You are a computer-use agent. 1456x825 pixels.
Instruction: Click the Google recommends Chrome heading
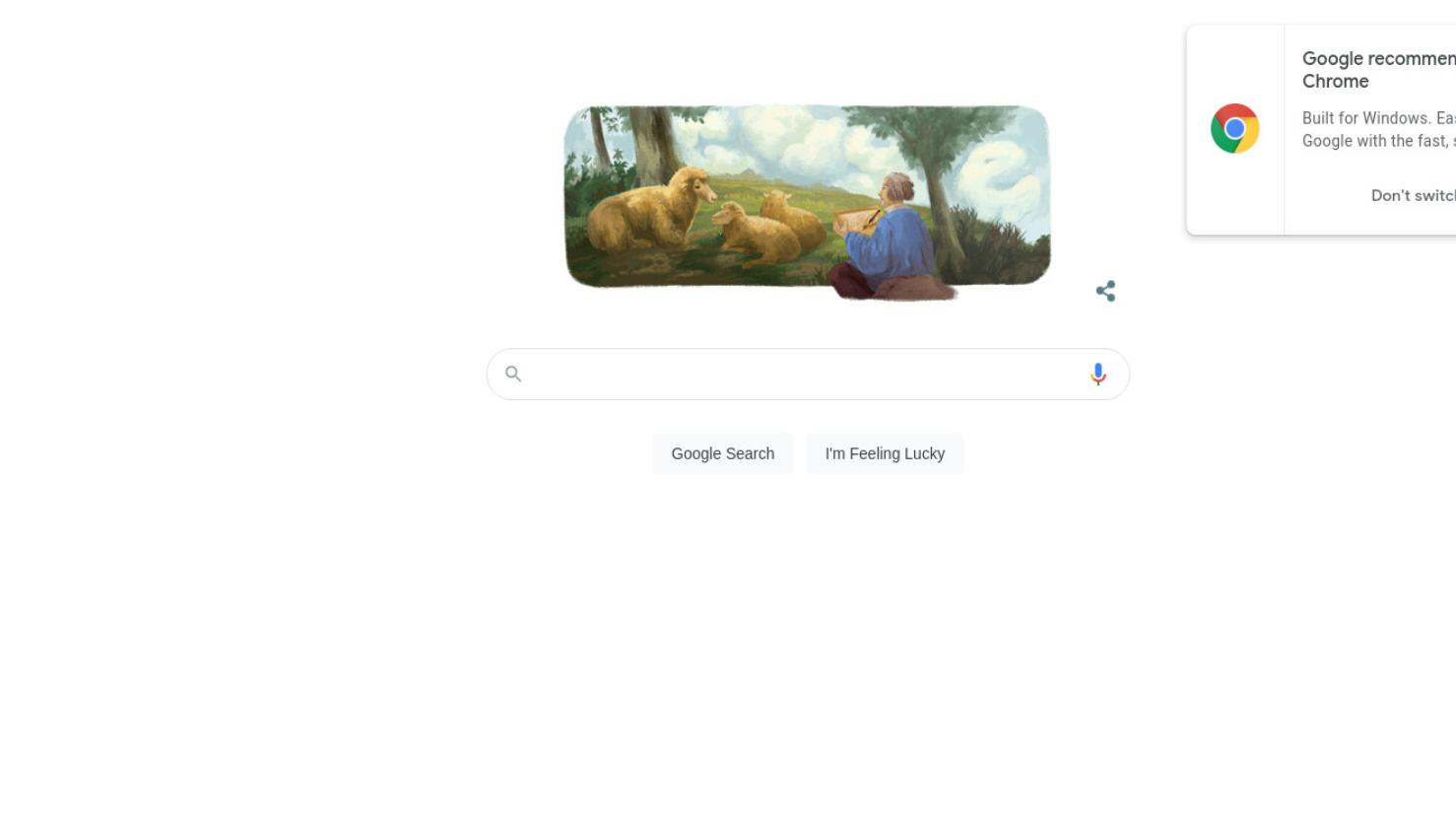click(1378, 70)
